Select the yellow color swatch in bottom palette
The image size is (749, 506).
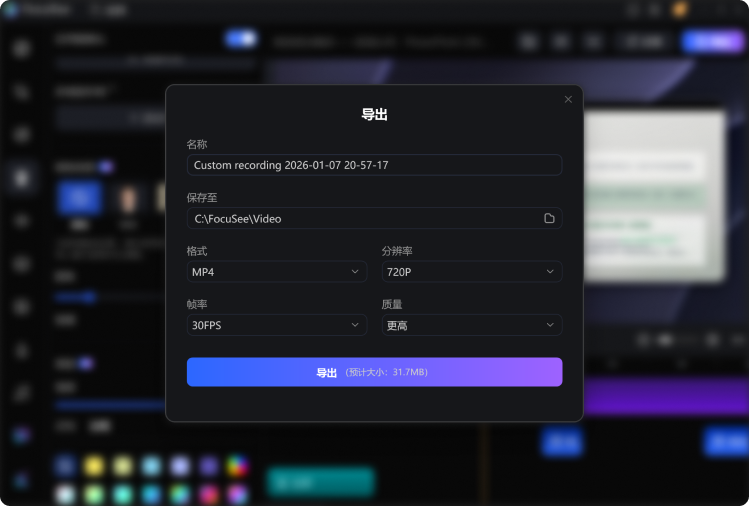click(x=94, y=465)
